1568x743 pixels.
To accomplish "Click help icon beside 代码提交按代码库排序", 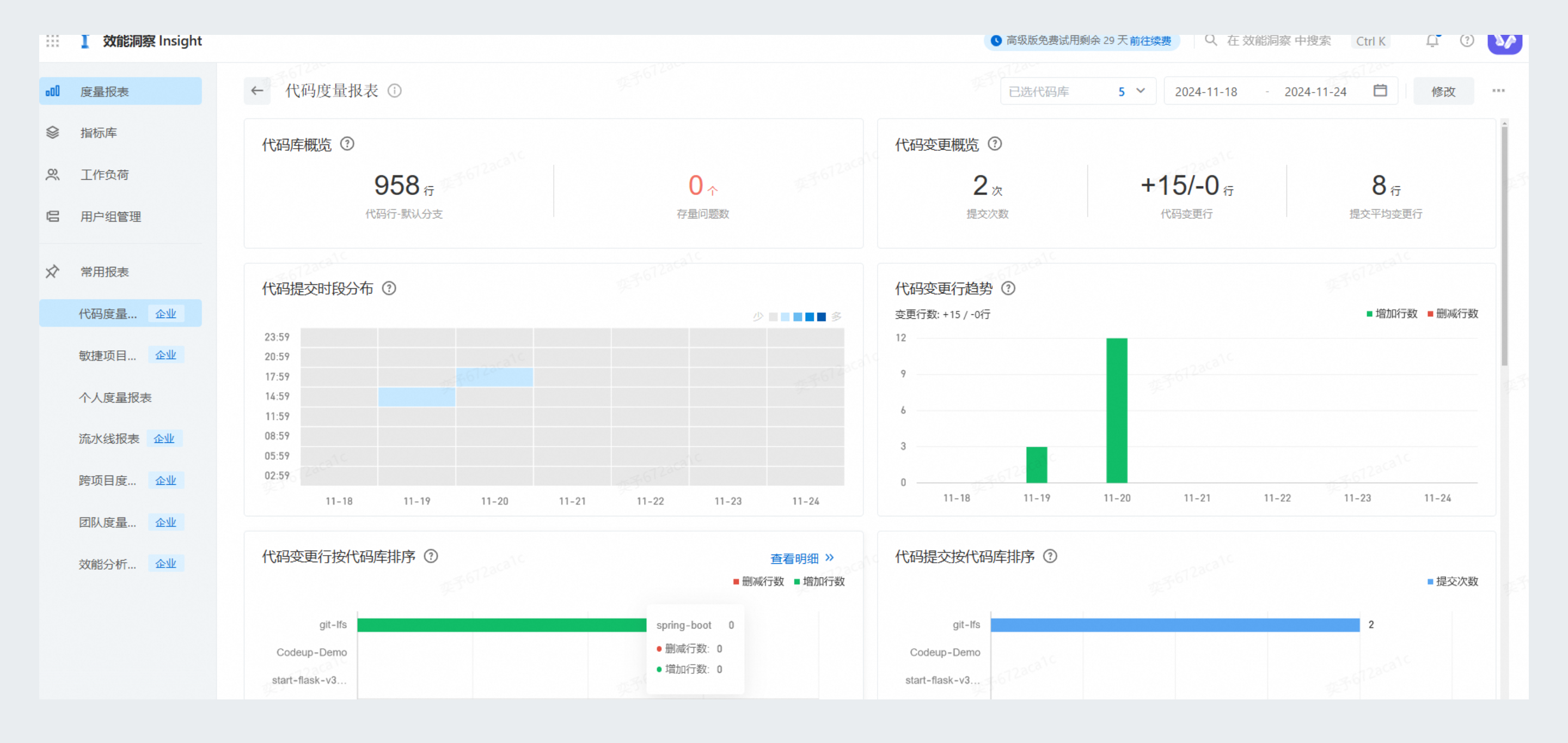I will 1051,556.
